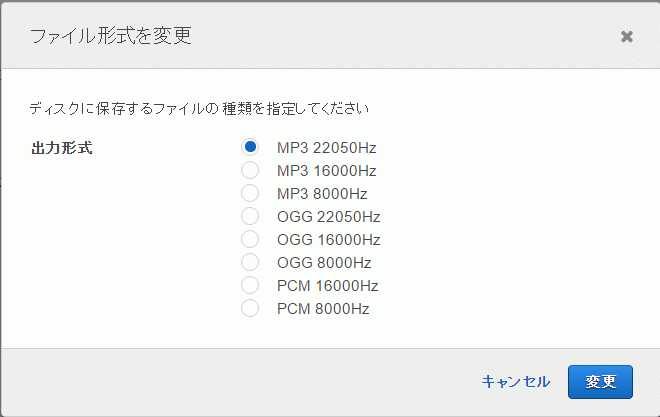
Task: Confirm with the blue 変更 button
Action: [600, 382]
